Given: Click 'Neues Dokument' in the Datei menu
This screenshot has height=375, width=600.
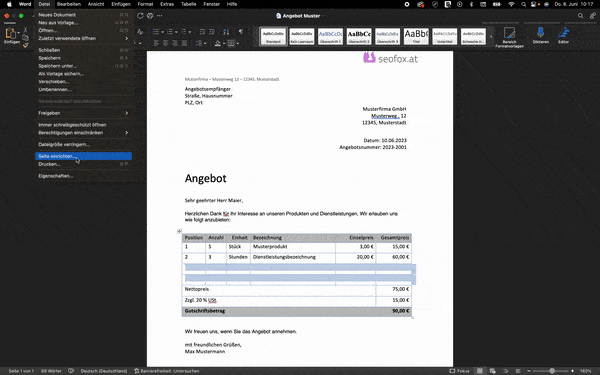Looking at the screenshot, I should tap(83, 15).
